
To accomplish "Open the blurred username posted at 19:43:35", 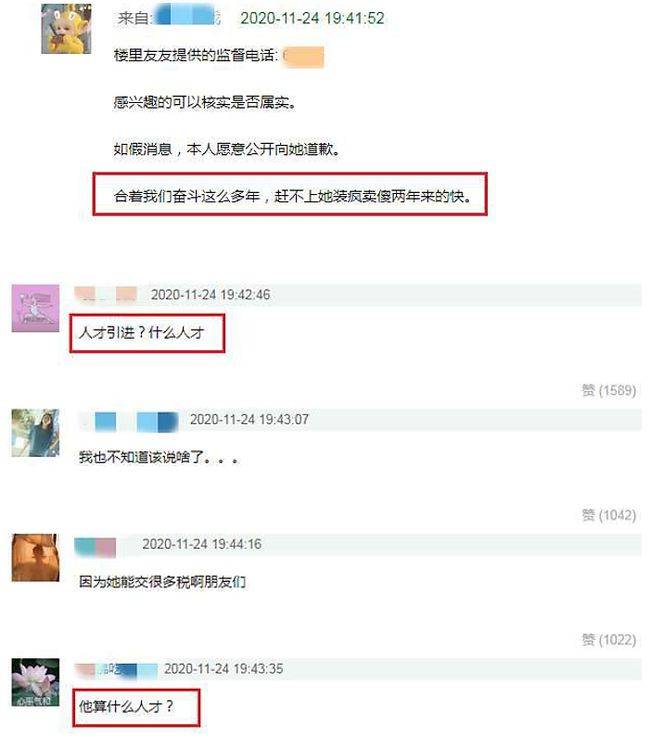I will tap(116, 670).
